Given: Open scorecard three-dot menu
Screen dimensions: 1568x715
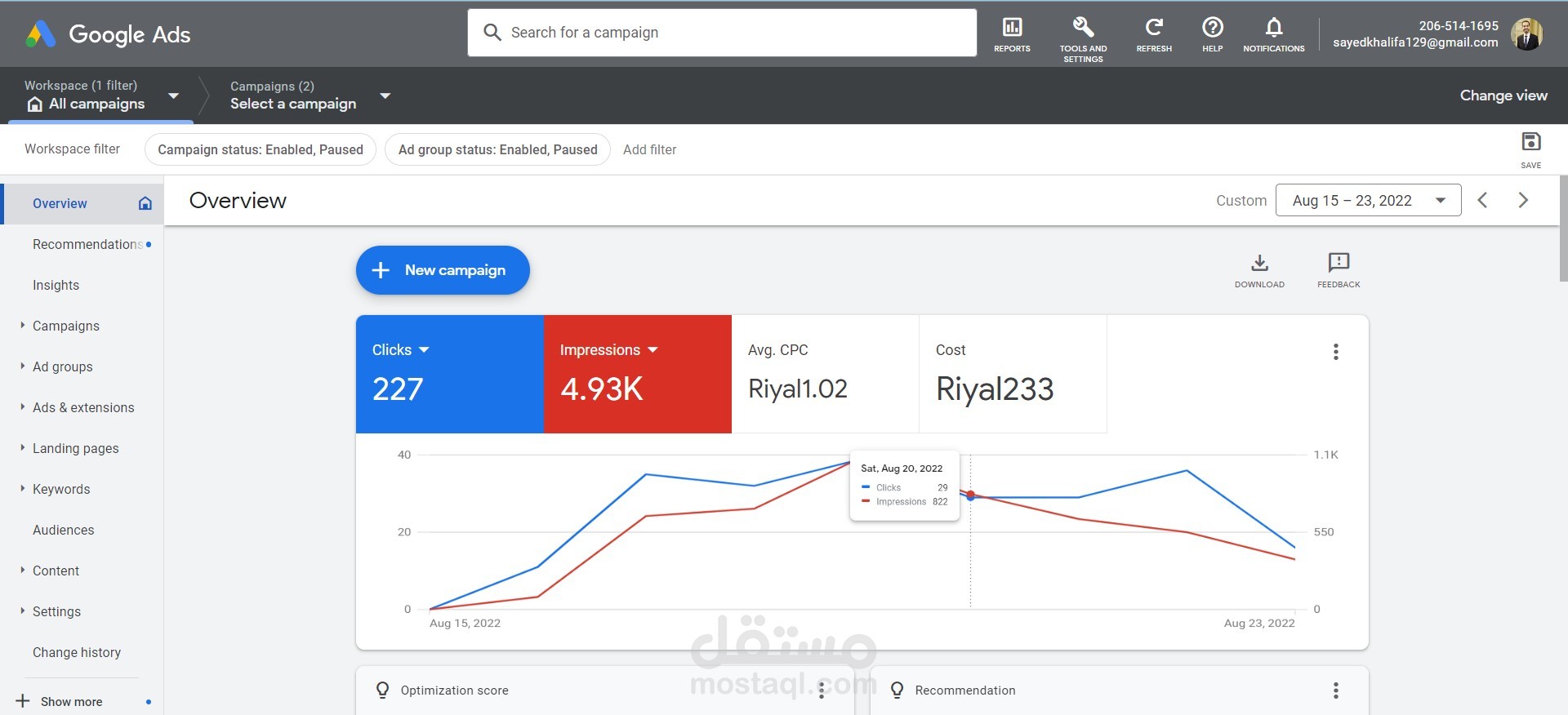Looking at the screenshot, I should pyautogui.click(x=1336, y=352).
